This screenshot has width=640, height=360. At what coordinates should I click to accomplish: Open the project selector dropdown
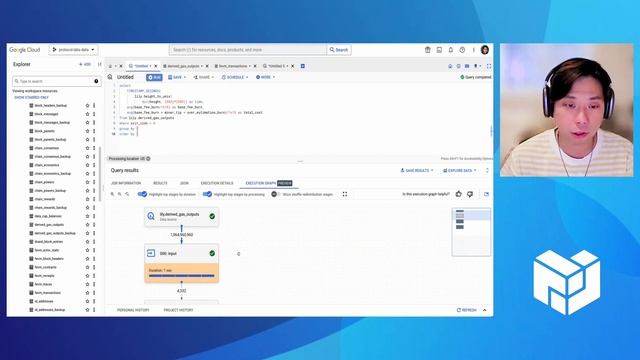tap(73, 50)
